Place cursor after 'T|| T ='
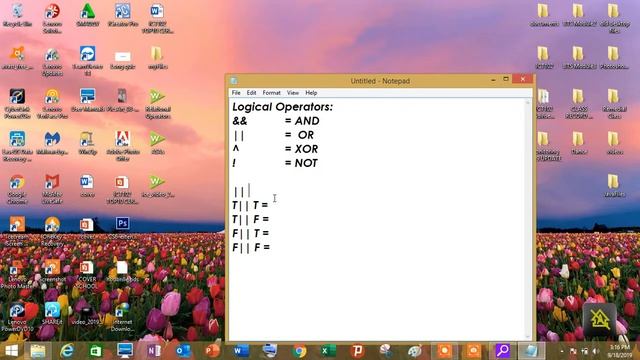This screenshot has height=360, width=640. tap(269, 205)
